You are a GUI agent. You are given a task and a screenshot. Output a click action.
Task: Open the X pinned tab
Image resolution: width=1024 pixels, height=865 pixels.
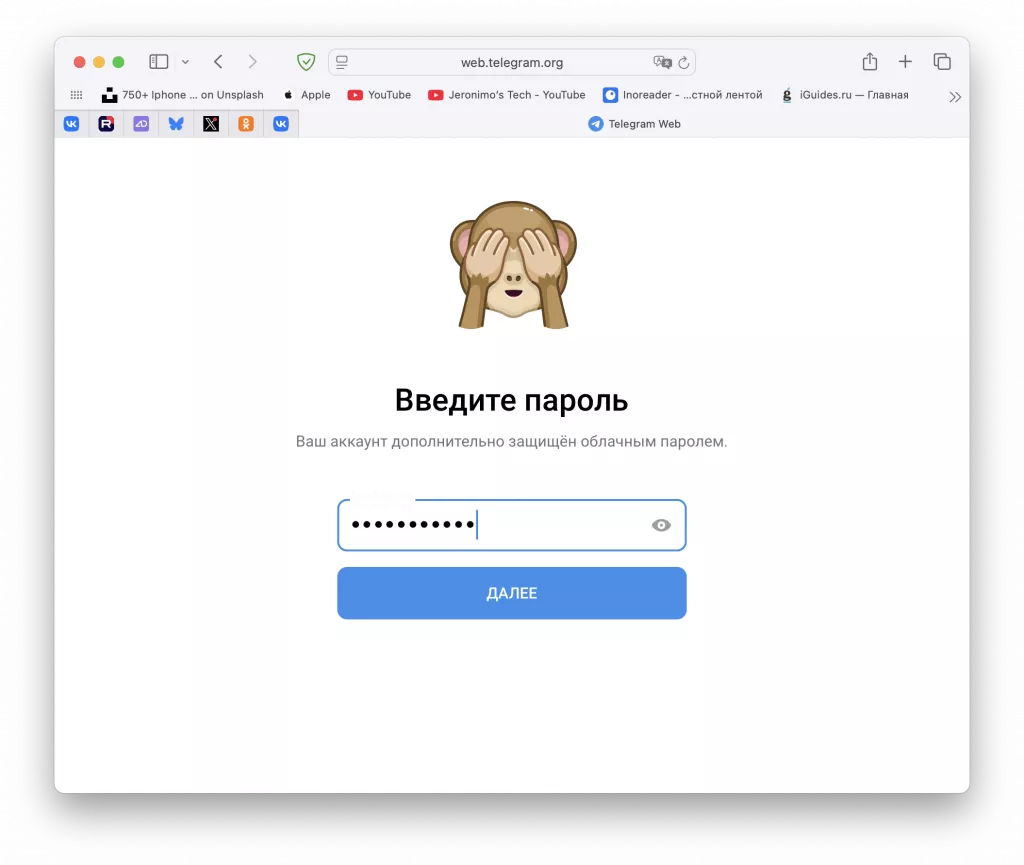click(210, 123)
